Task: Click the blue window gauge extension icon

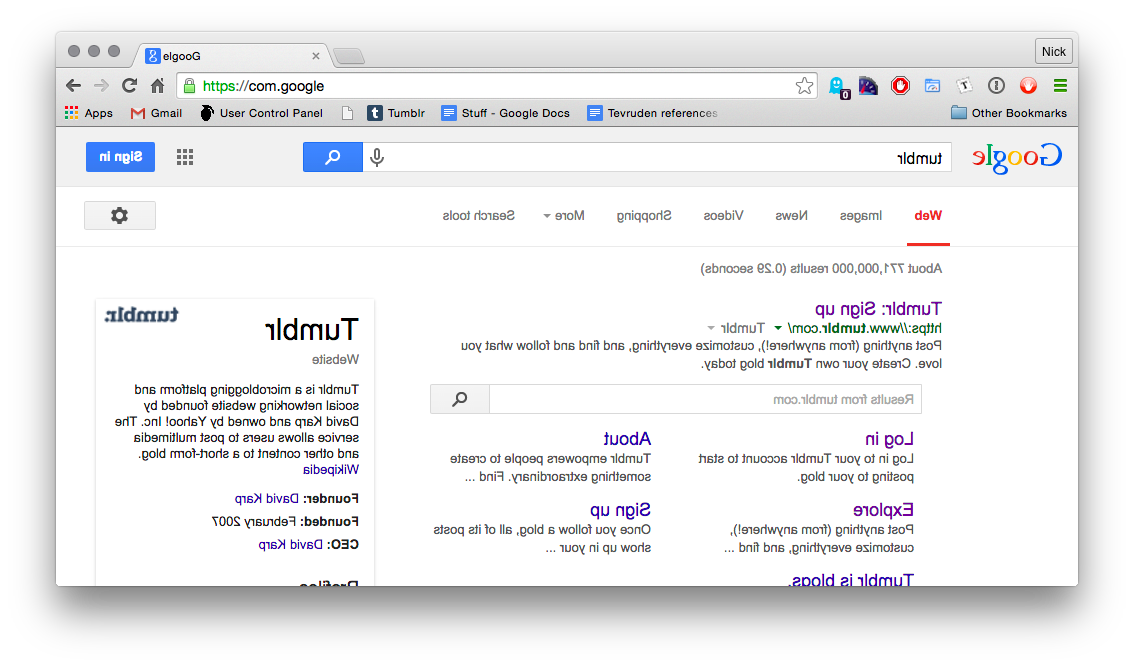Action: (932, 86)
